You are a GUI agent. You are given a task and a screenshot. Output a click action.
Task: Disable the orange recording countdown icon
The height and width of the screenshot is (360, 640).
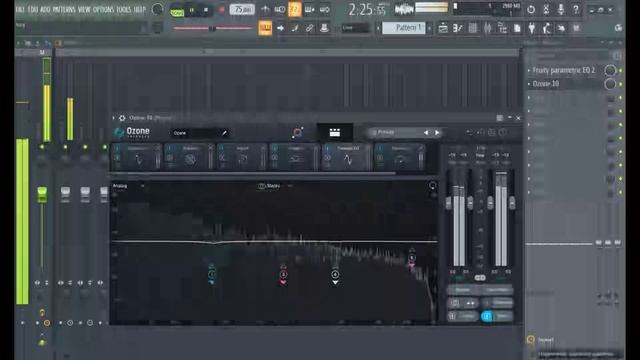tap(295, 9)
